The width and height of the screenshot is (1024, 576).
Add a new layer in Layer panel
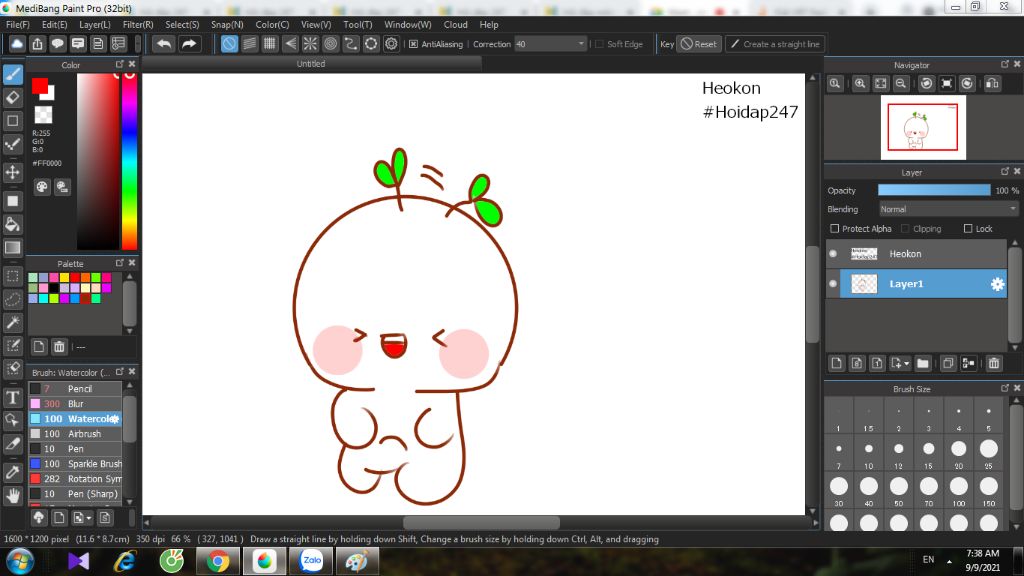click(x=837, y=363)
